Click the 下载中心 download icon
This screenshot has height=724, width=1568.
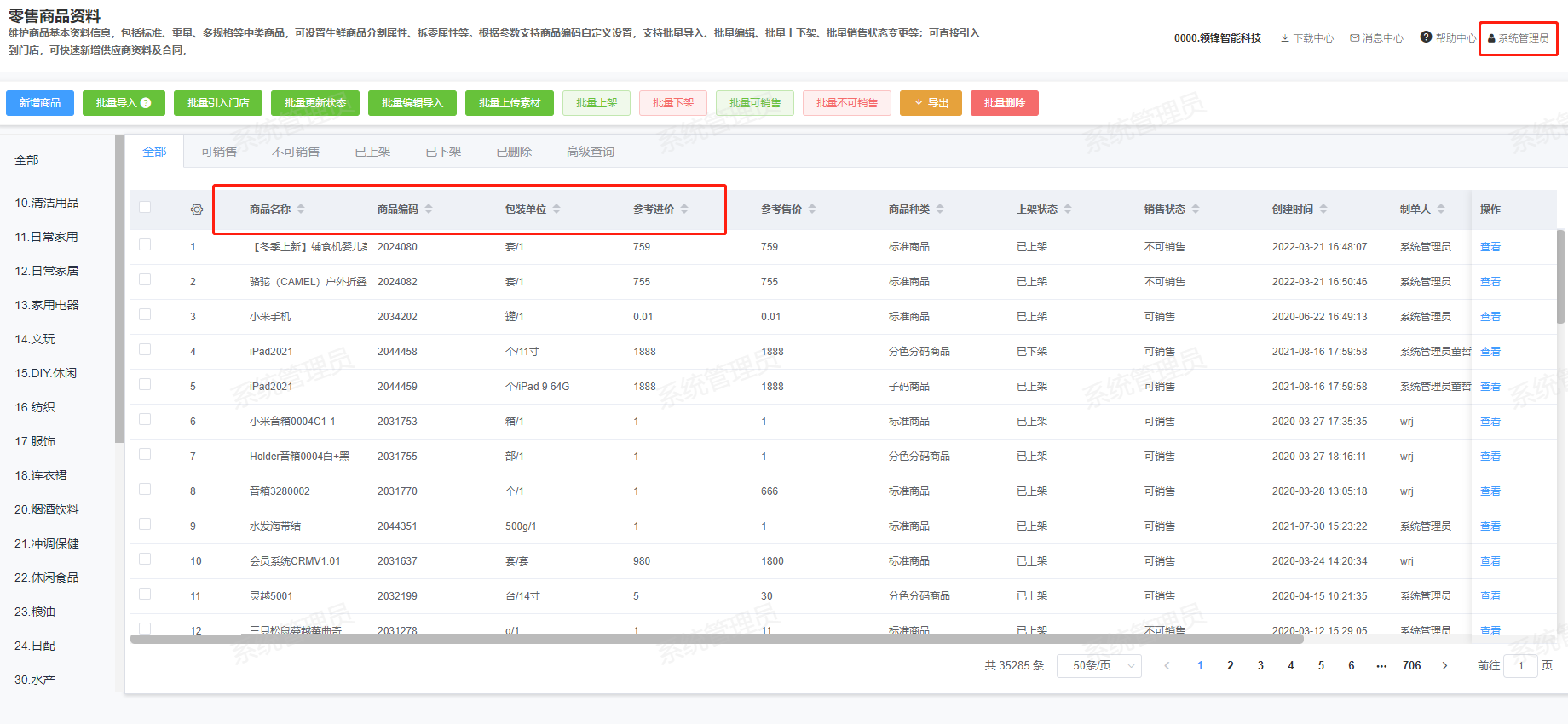[1285, 38]
